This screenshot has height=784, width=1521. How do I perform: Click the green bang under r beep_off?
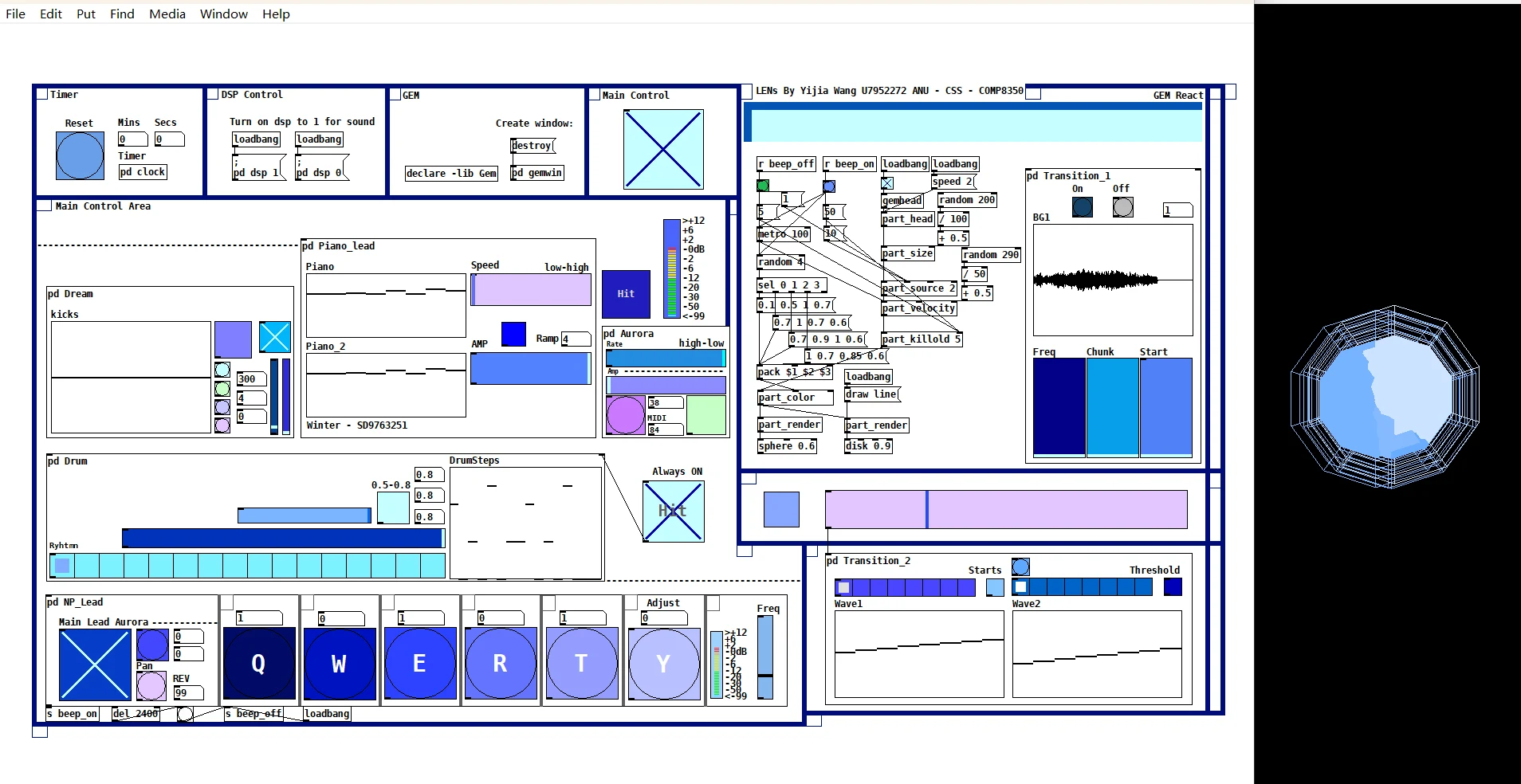coord(763,186)
